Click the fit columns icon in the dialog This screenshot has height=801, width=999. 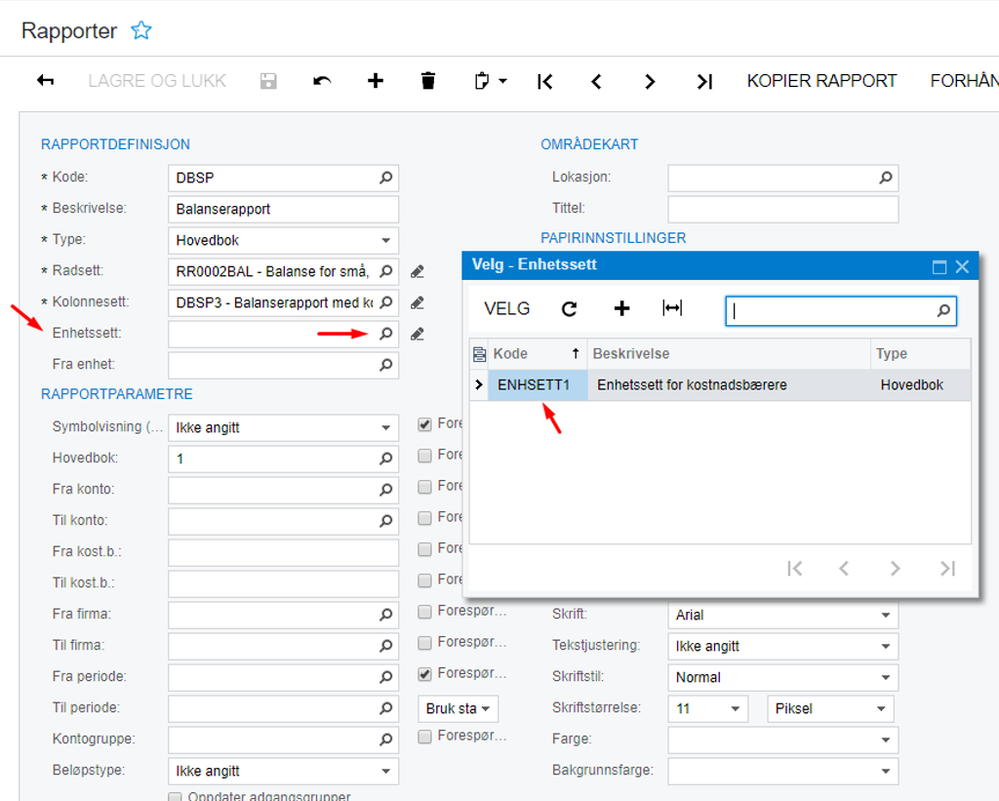tap(672, 309)
